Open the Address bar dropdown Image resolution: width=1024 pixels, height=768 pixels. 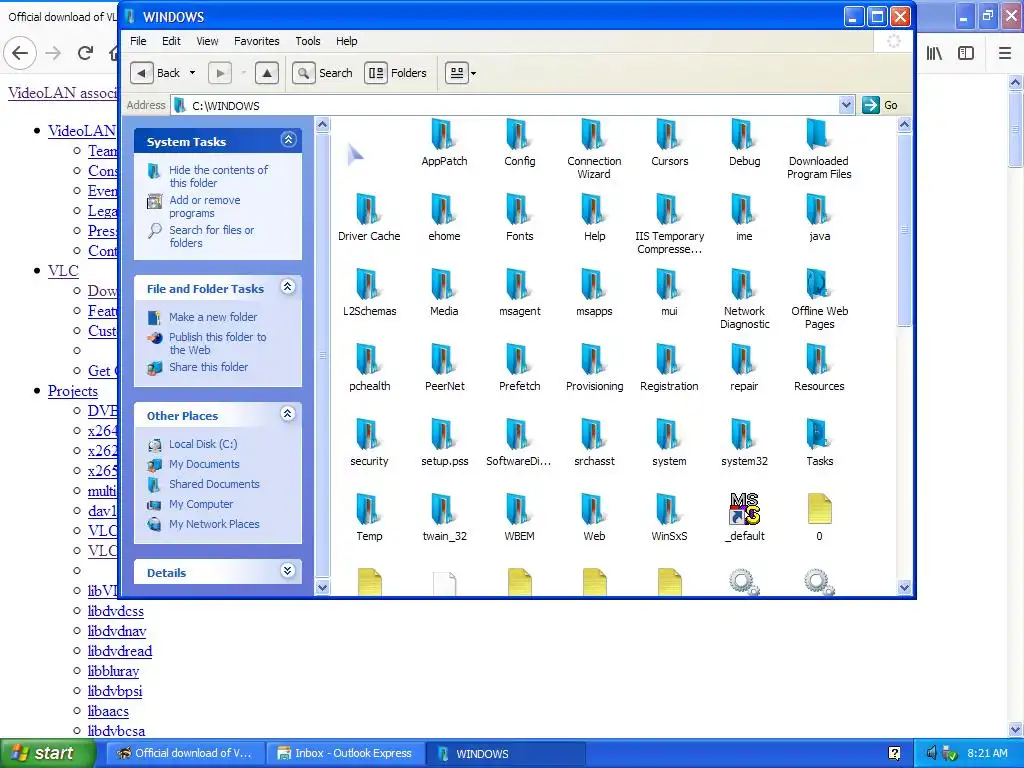coord(846,105)
